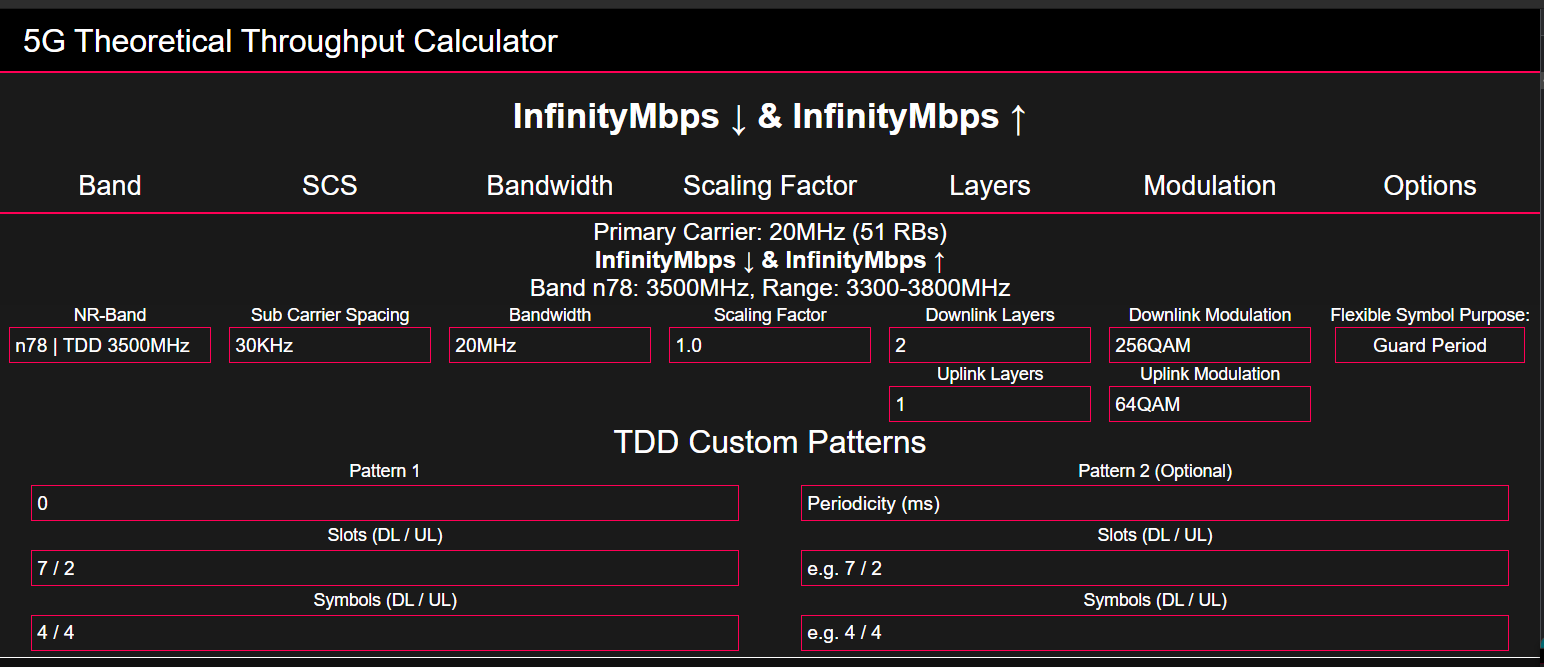Click the Pattern 1 periodicity field
The height and width of the screenshot is (667, 1544).
385,503
